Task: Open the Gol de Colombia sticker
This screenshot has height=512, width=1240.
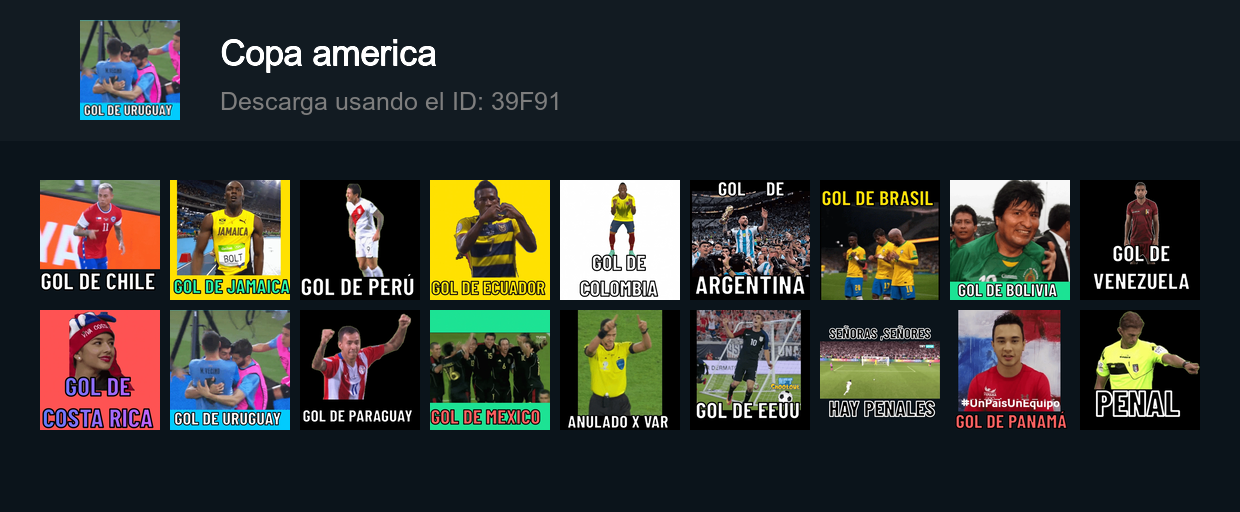Action: coord(620,240)
